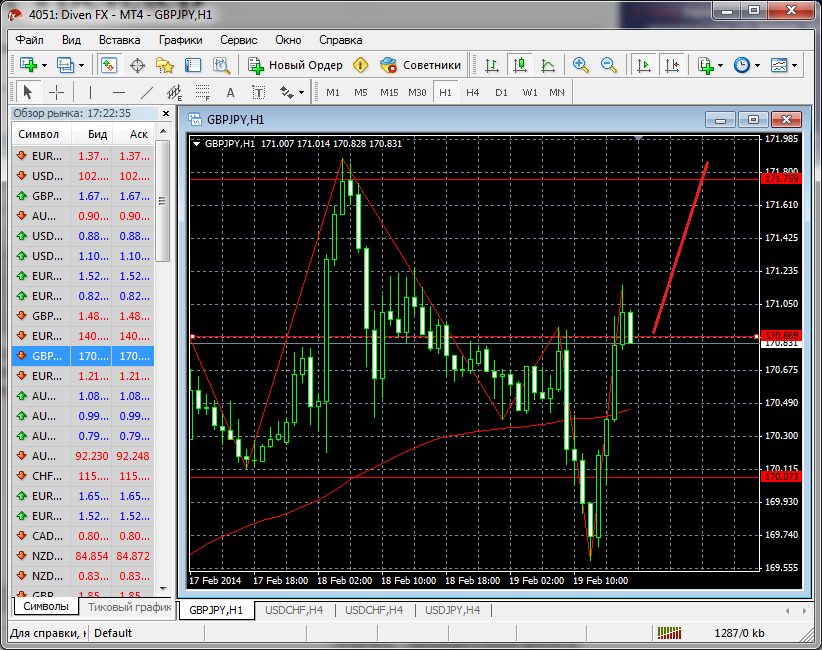The width and height of the screenshot is (822, 650).
Task: Click the Market Watch scrollbar thumb
Action: pos(163,201)
